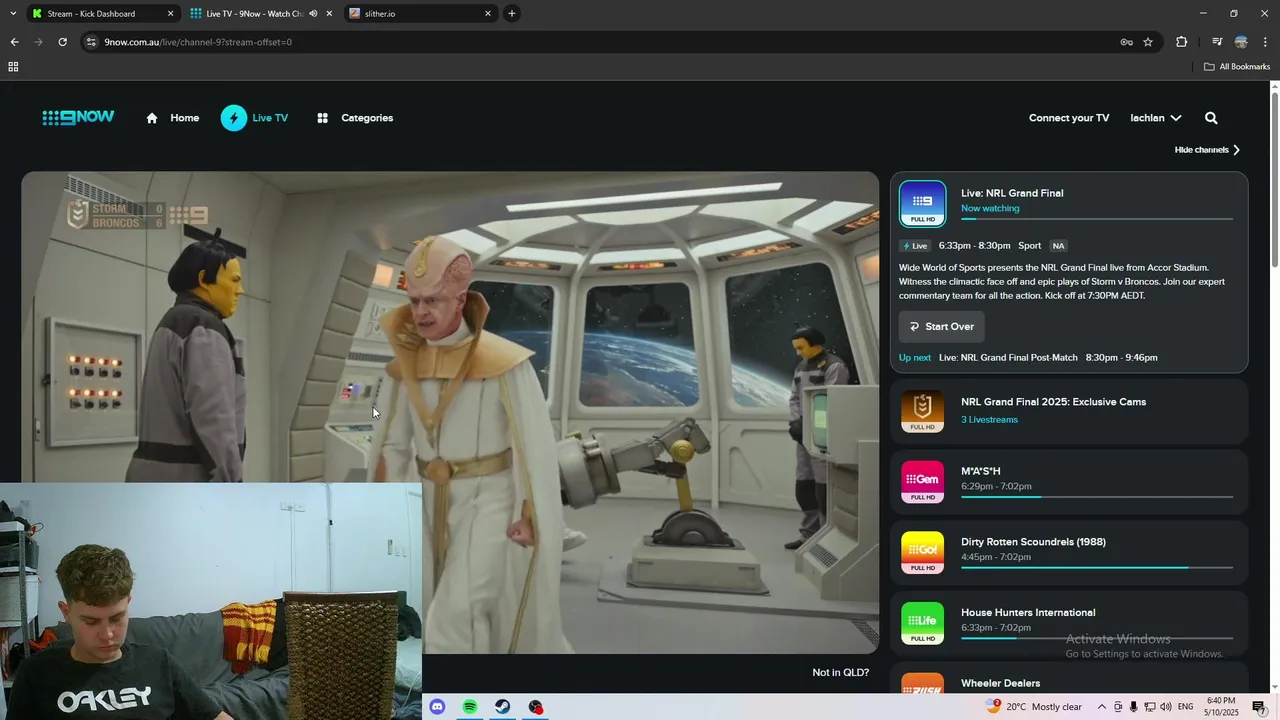Bookmark this page with star icon
Viewport: 1280px width, 720px height.
(1148, 42)
